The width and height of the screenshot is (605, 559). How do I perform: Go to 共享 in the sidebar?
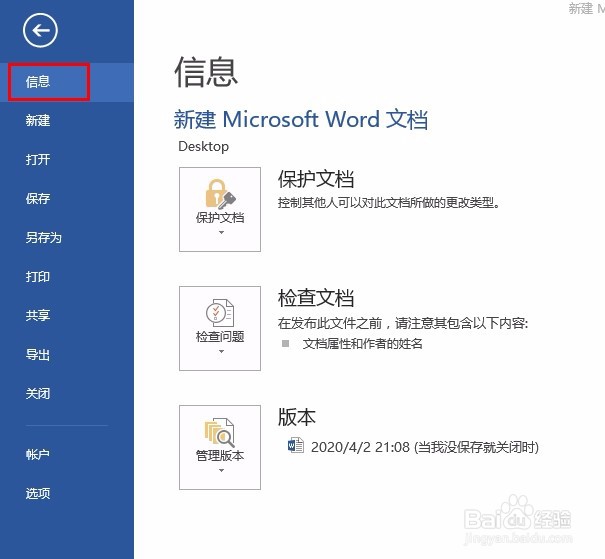tap(38, 316)
